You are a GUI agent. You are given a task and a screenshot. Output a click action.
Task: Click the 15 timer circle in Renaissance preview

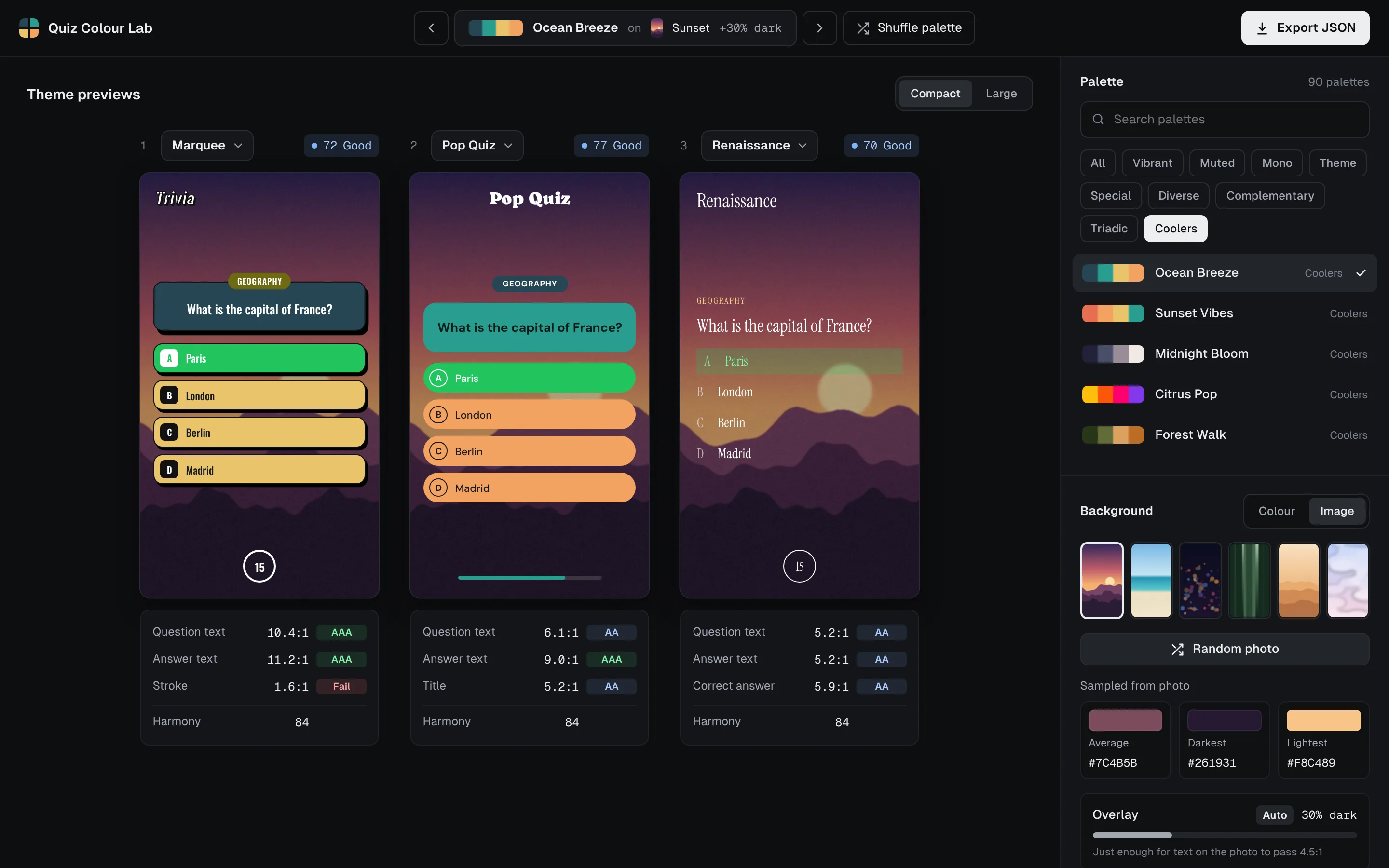tap(799, 567)
